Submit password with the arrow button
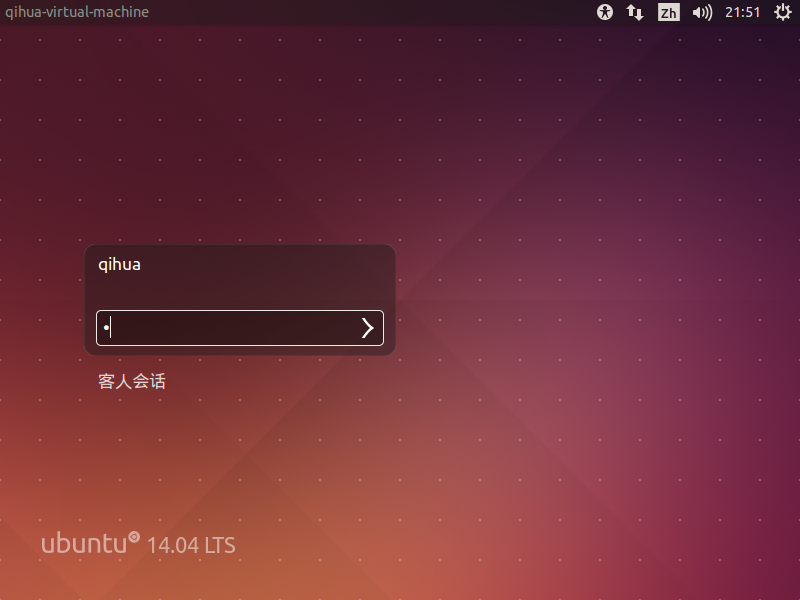800x600 pixels. pos(368,328)
